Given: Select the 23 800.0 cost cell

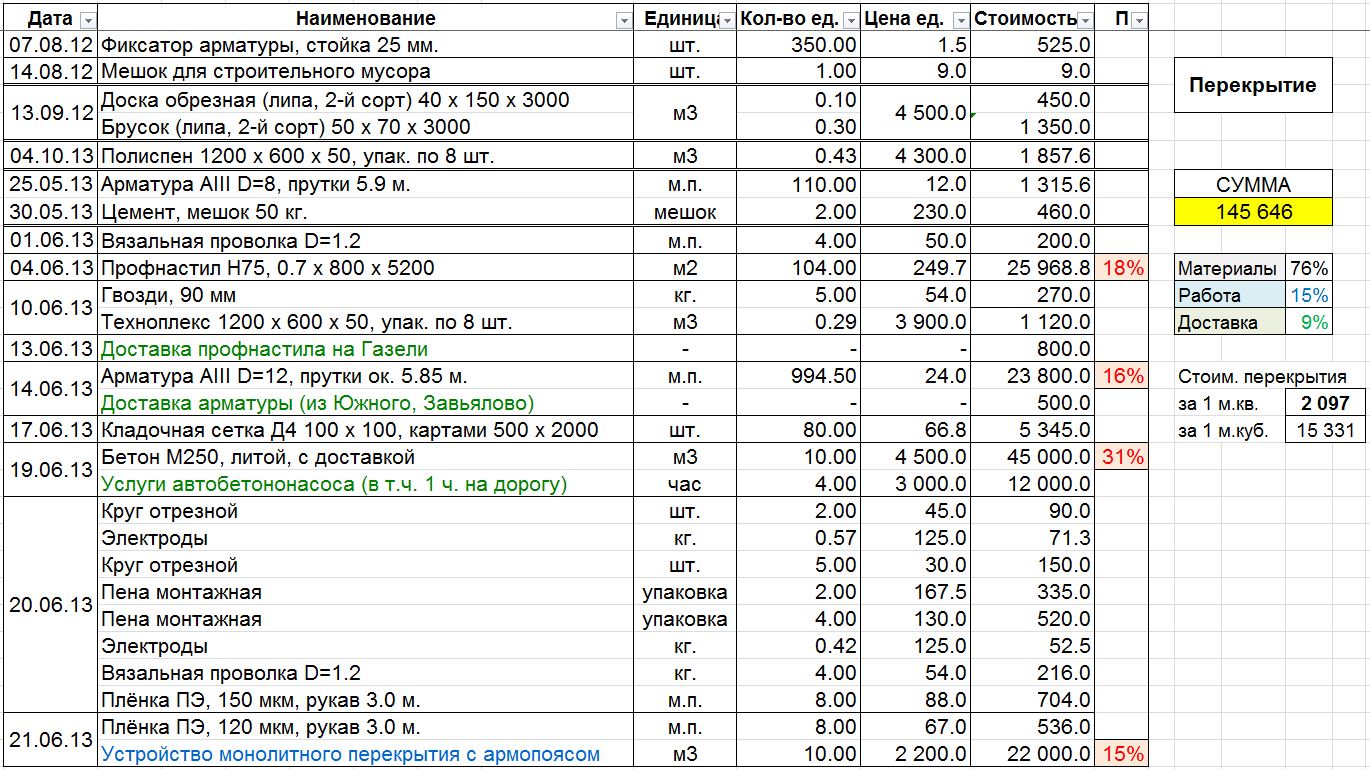Looking at the screenshot, I should [x=1034, y=376].
